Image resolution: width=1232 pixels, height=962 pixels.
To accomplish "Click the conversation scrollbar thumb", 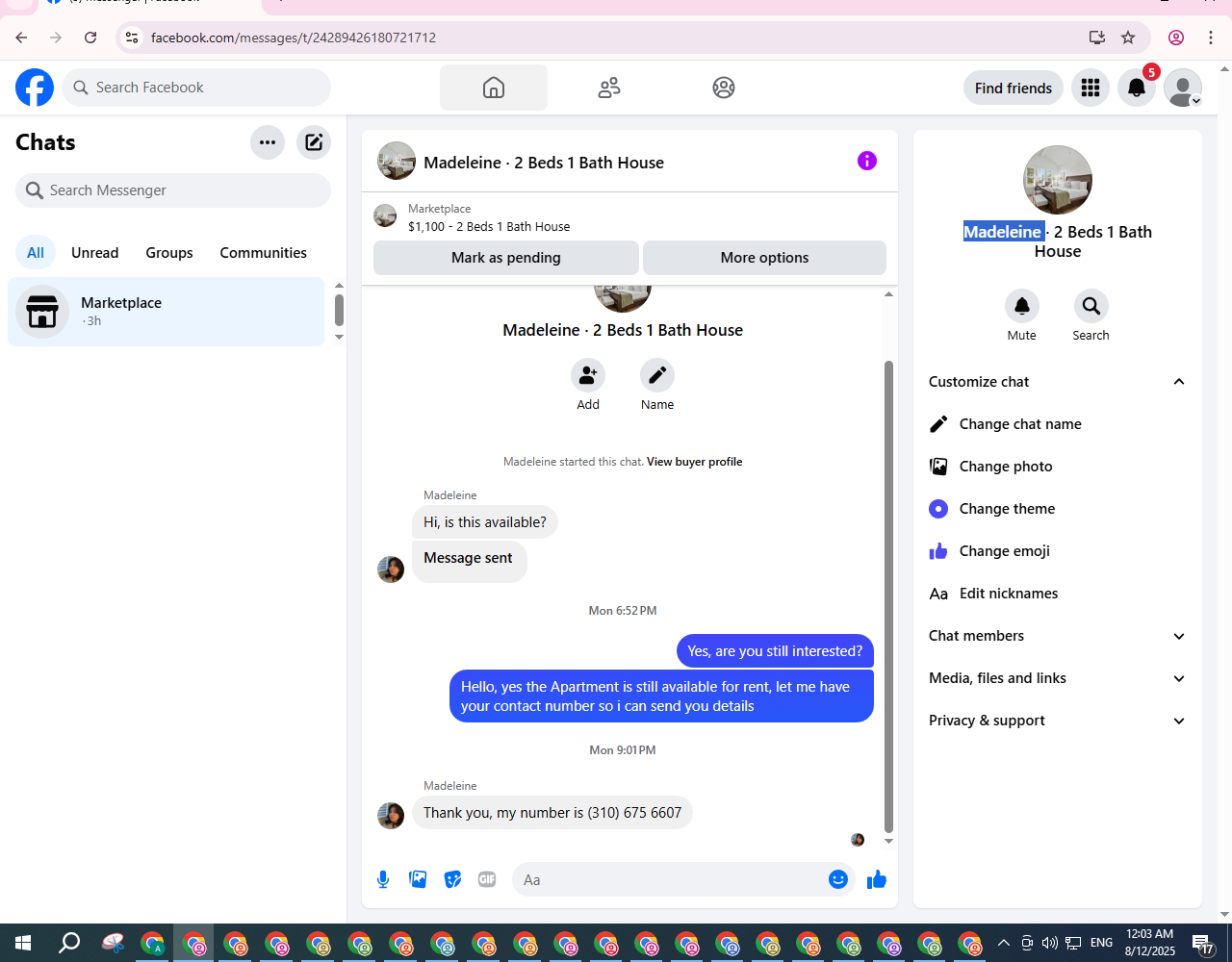I will click(x=888, y=596).
